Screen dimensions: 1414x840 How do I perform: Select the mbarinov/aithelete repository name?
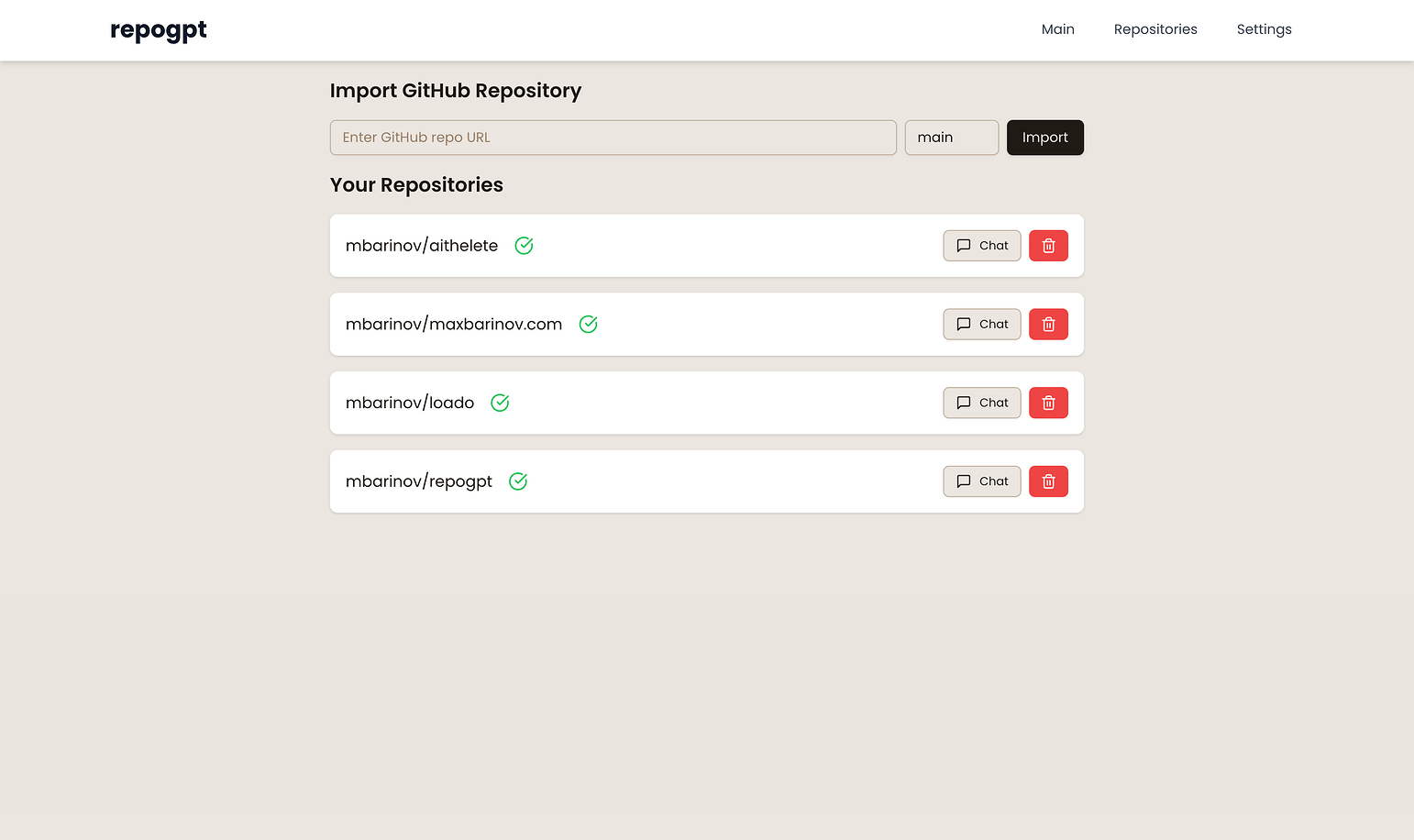coord(422,246)
